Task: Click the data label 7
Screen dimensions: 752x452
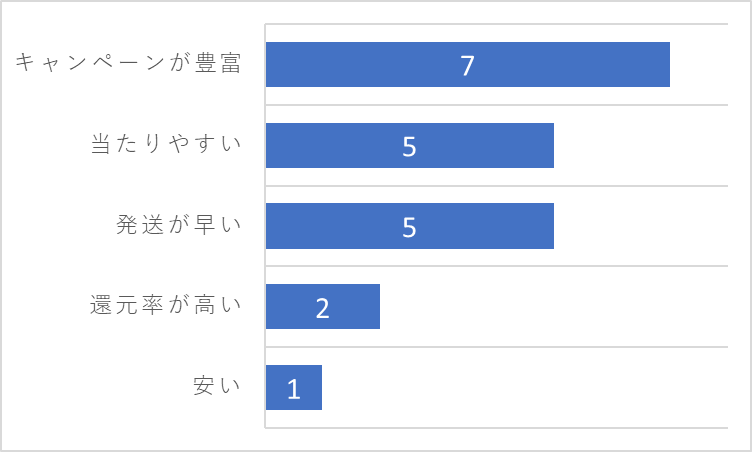Action: click(x=468, y=66)
